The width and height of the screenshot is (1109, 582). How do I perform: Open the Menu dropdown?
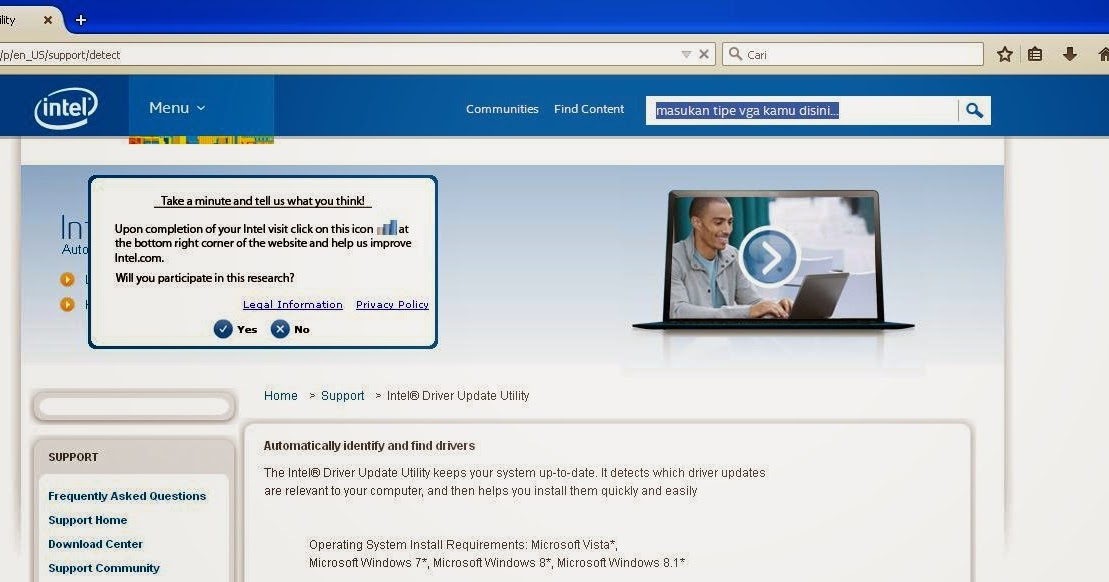pyautogui.click(x=177, y=107)
